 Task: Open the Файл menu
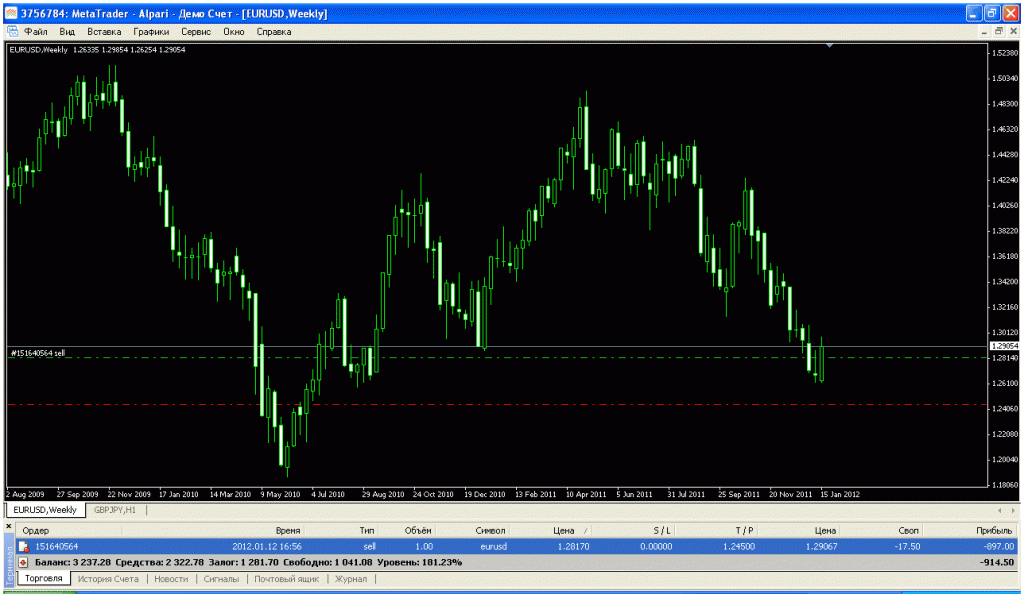(36, 32)
